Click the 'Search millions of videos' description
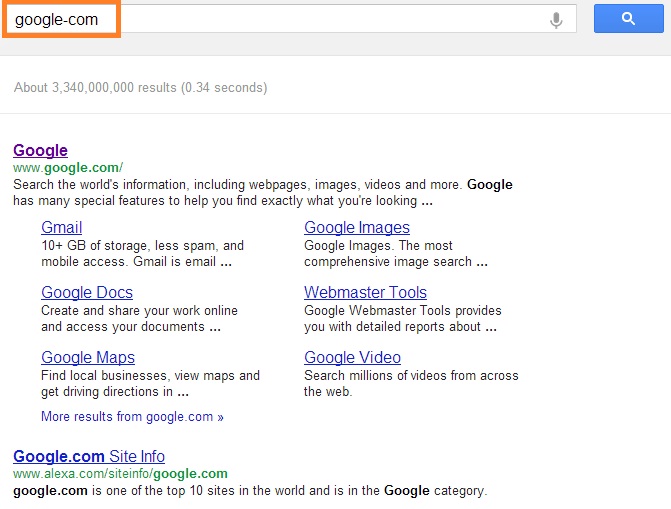 pos(411,384)
